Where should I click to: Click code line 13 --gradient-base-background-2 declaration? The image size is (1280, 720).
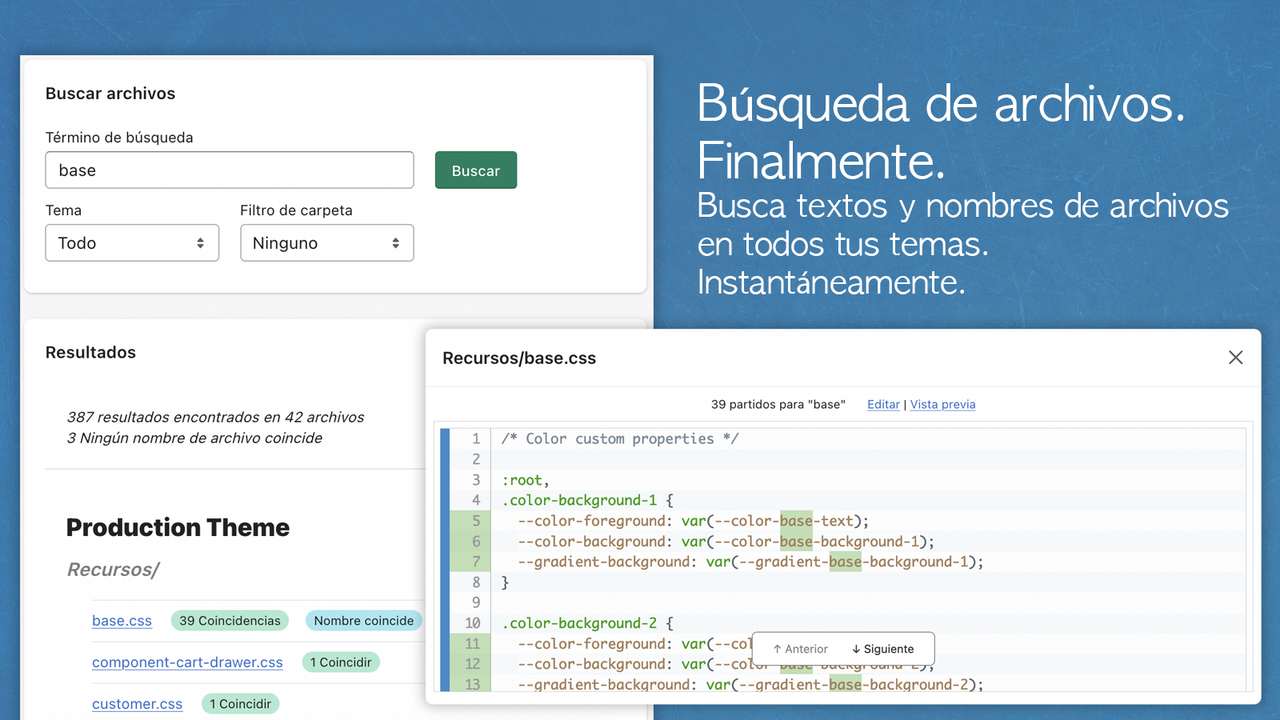click(x=750, y=685)
